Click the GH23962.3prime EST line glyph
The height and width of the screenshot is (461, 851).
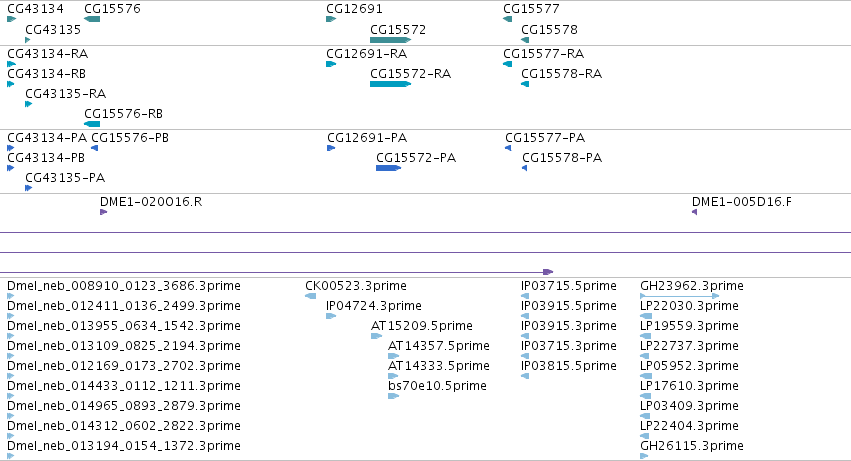[679, 296]
